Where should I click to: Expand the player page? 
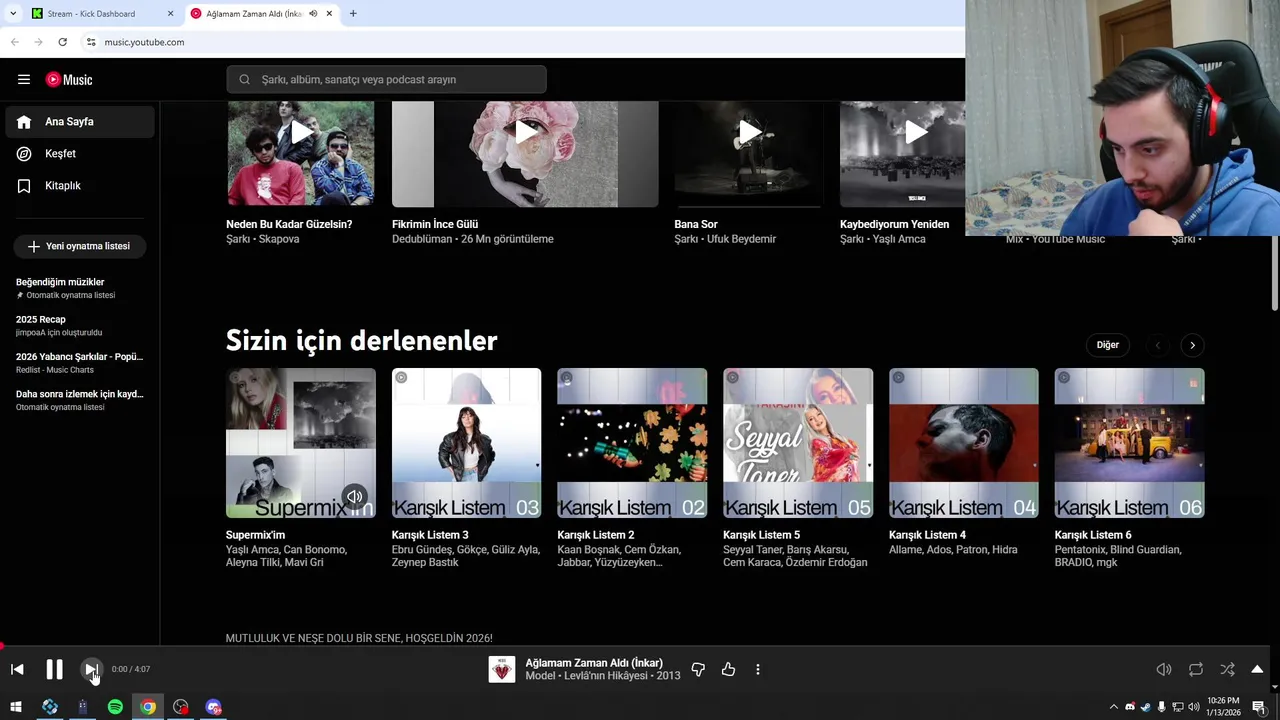tap(1257, 669)
